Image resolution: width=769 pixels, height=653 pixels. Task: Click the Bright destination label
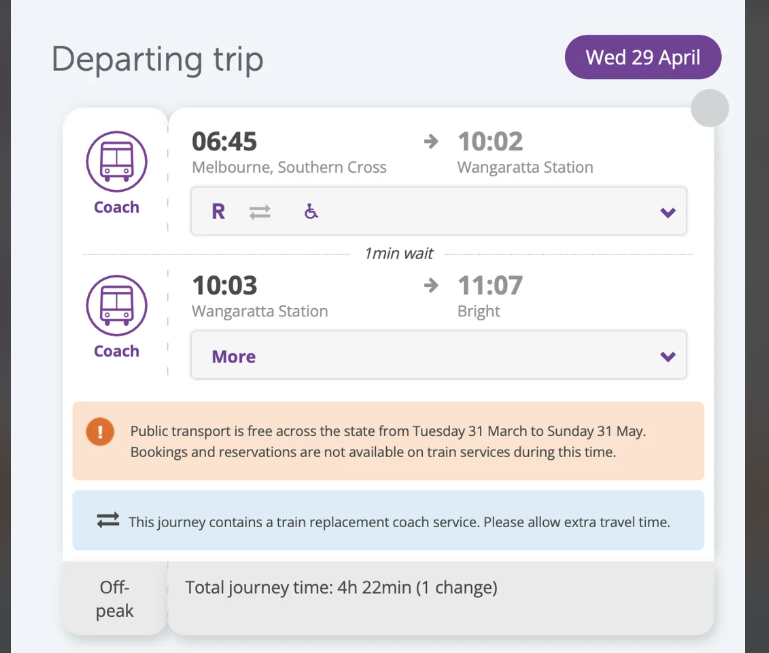(x=478, y=311)
